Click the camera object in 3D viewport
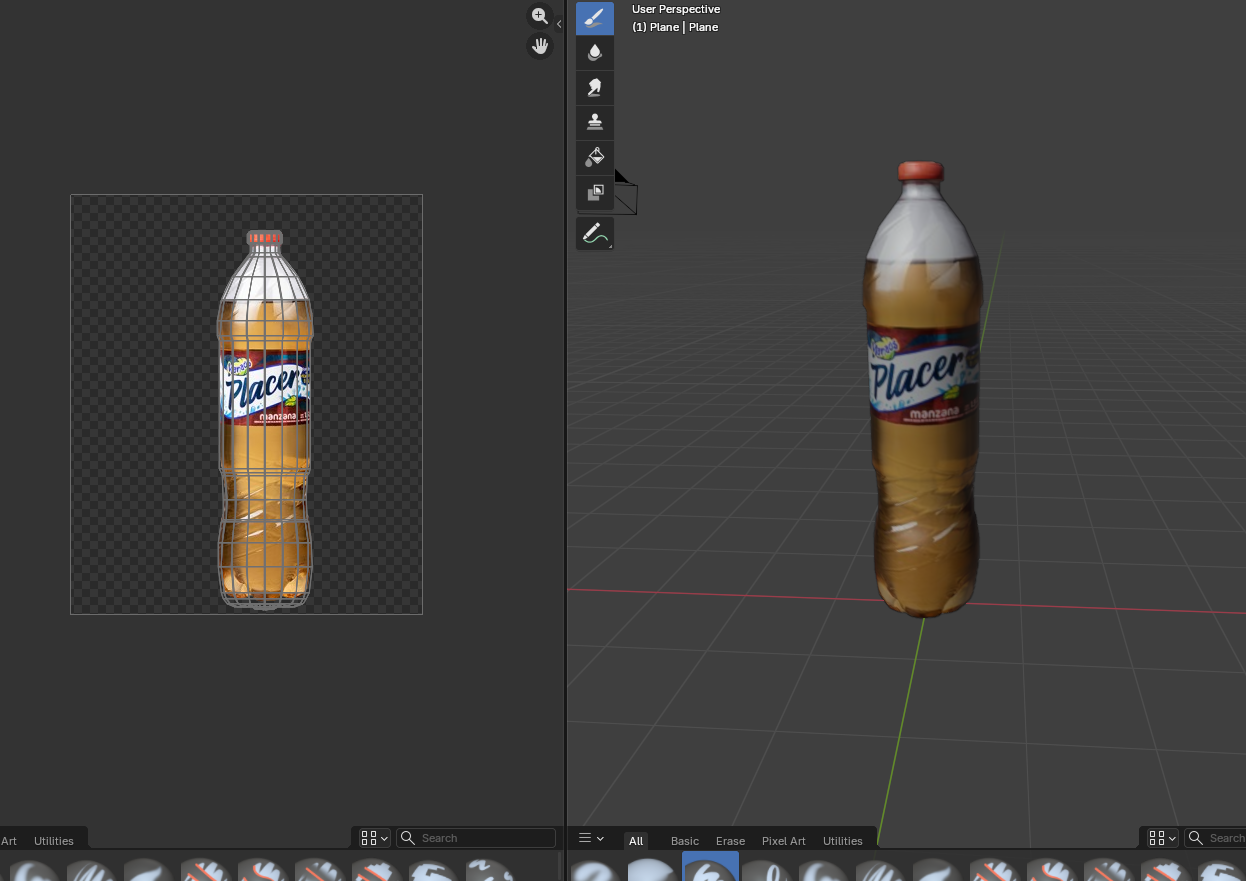 [625, 192]
